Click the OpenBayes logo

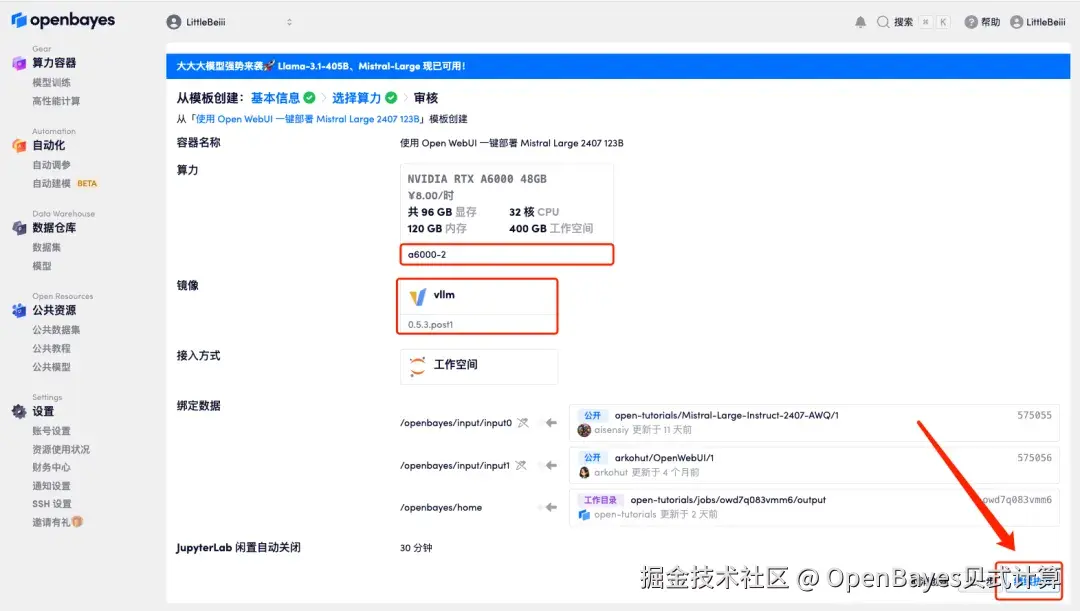pyautogui.click(x=63, y=19)
